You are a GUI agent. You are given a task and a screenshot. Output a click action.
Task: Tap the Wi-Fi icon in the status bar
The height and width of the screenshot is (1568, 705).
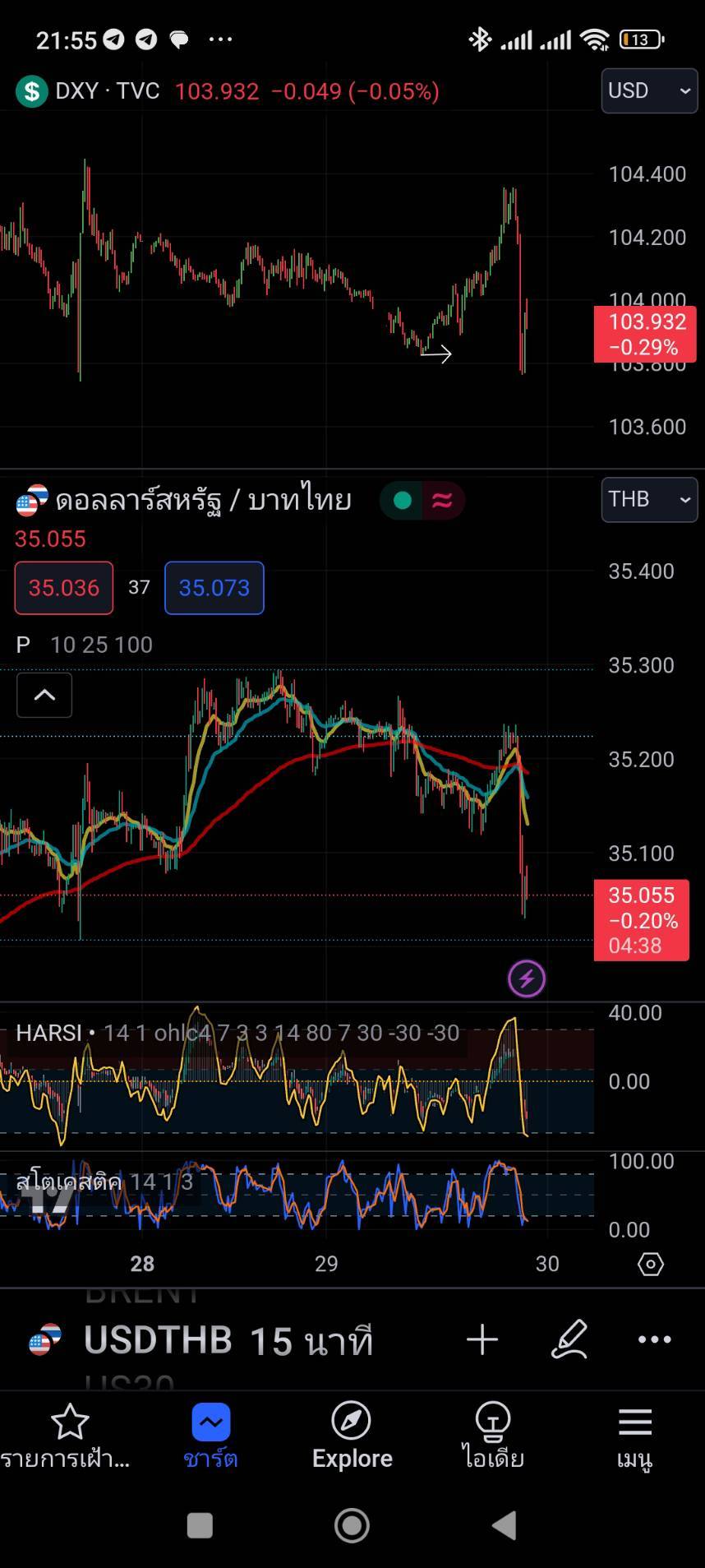(594, 39)
